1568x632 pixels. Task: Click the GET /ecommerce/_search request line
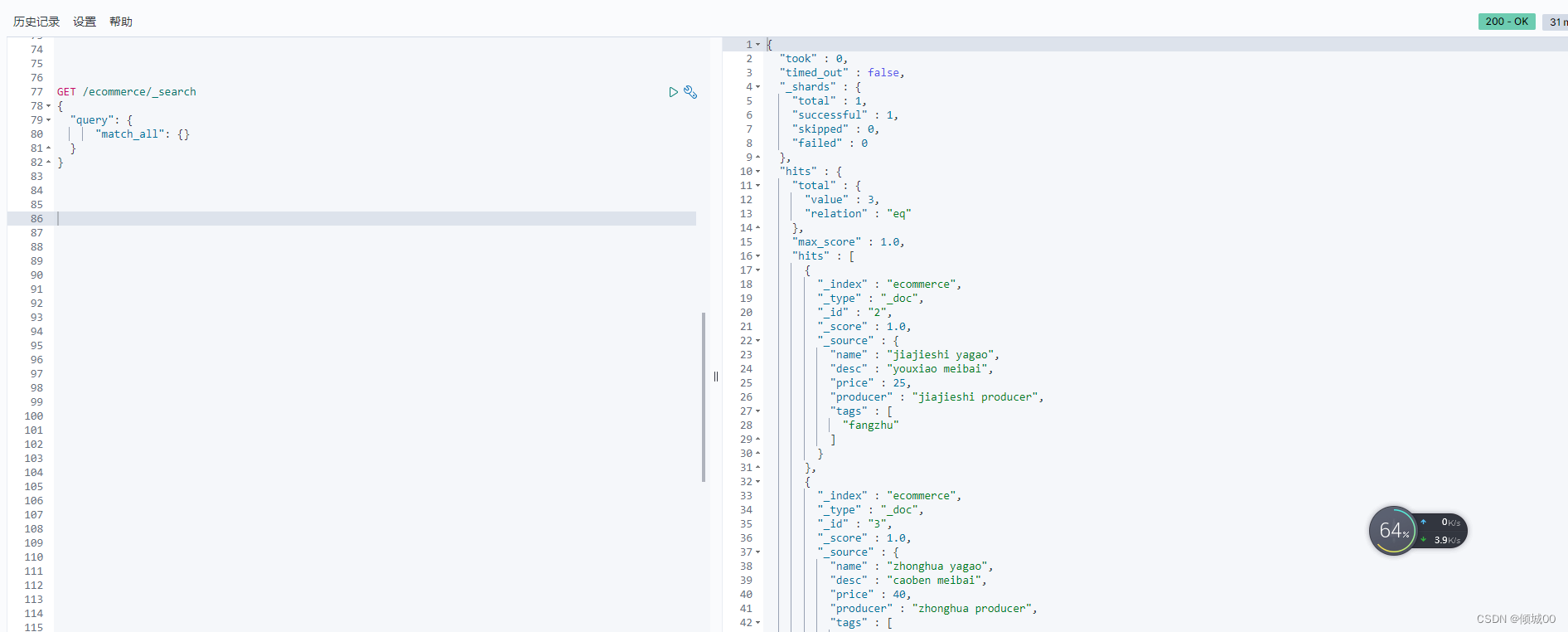coord(127,92)
